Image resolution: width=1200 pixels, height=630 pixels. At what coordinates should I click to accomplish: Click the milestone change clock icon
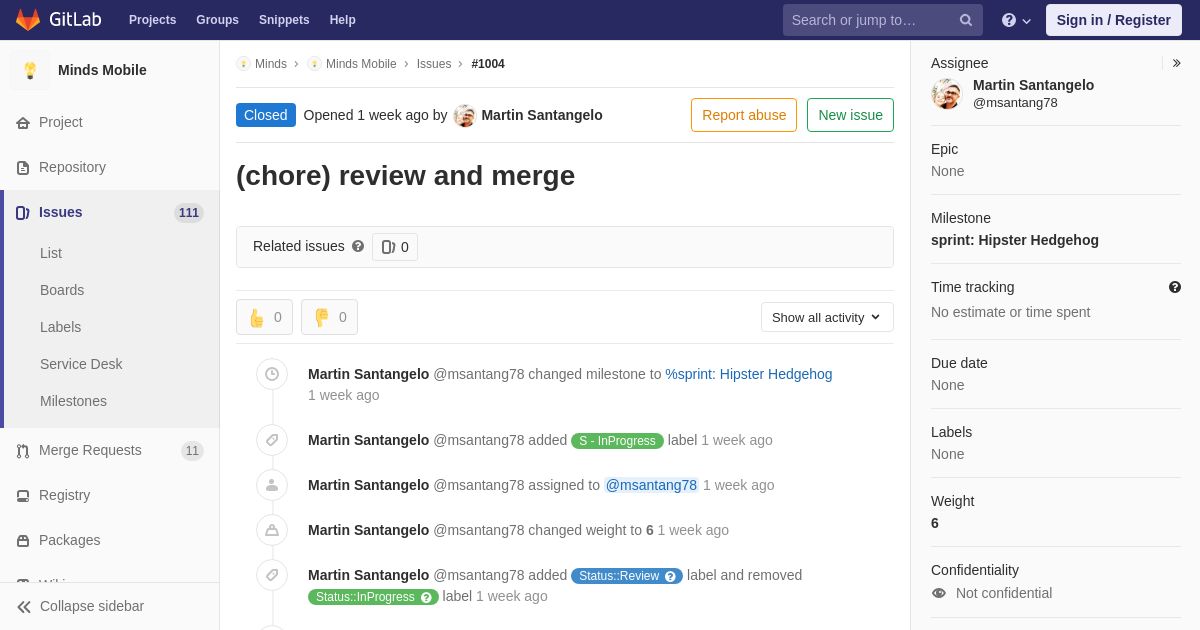click(x=272, y=374)
